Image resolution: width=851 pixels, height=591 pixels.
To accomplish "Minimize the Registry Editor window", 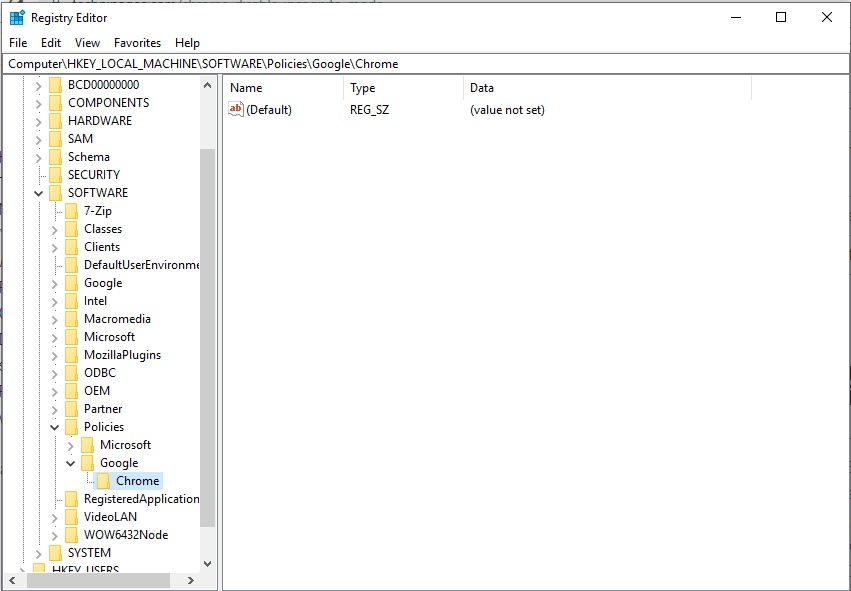I will pyautogui.click(x=736, y=17).
